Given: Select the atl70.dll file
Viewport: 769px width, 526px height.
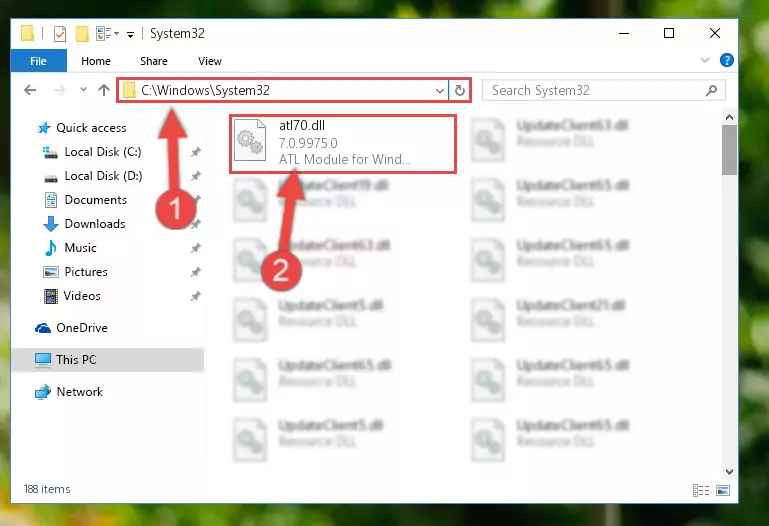Looking at the screenshot, I should pyautogui.click(x=342, y=143).
